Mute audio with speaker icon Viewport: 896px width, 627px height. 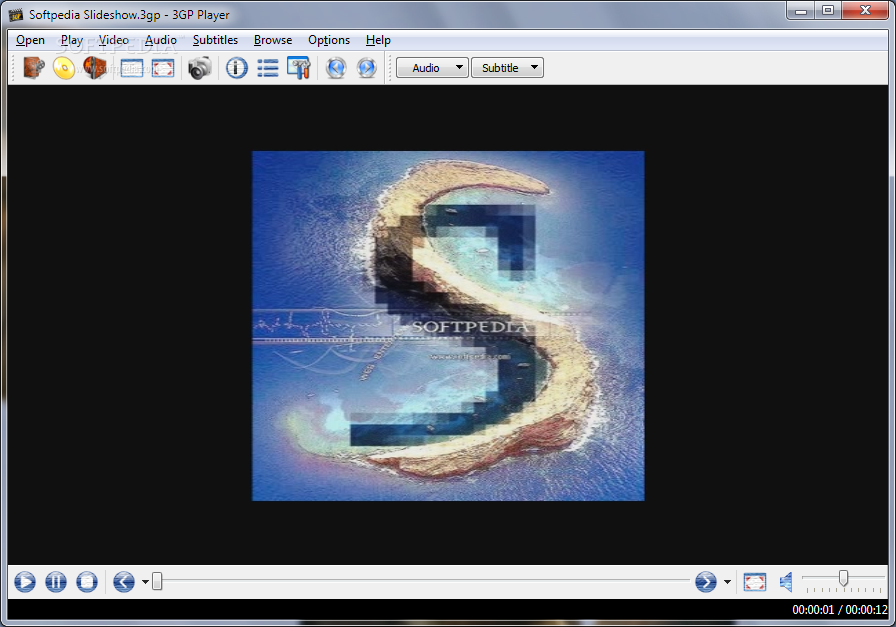tap(786, 582)
